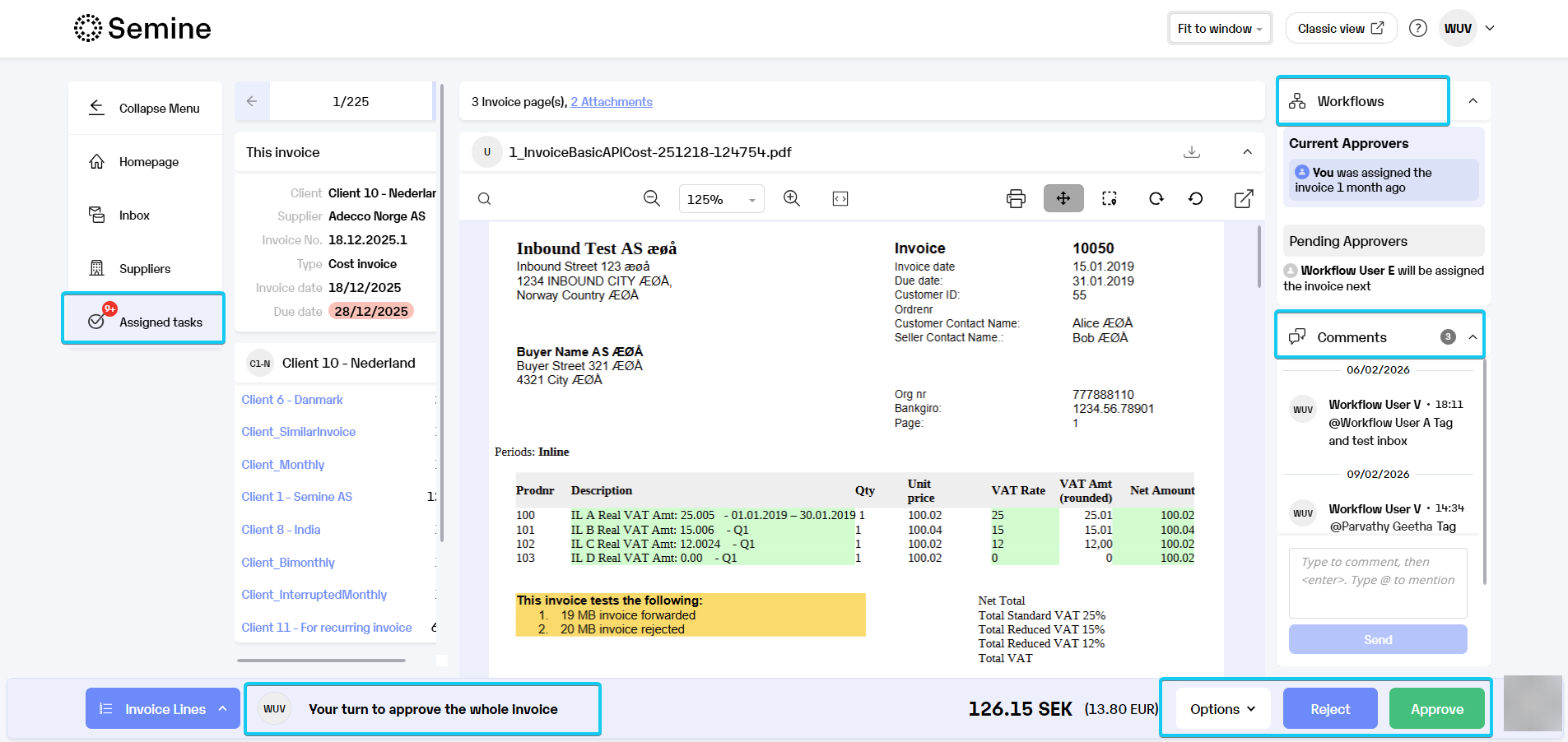Search within the document viewer
Viewport: 1568px width, 742px height.
point(485,198)
